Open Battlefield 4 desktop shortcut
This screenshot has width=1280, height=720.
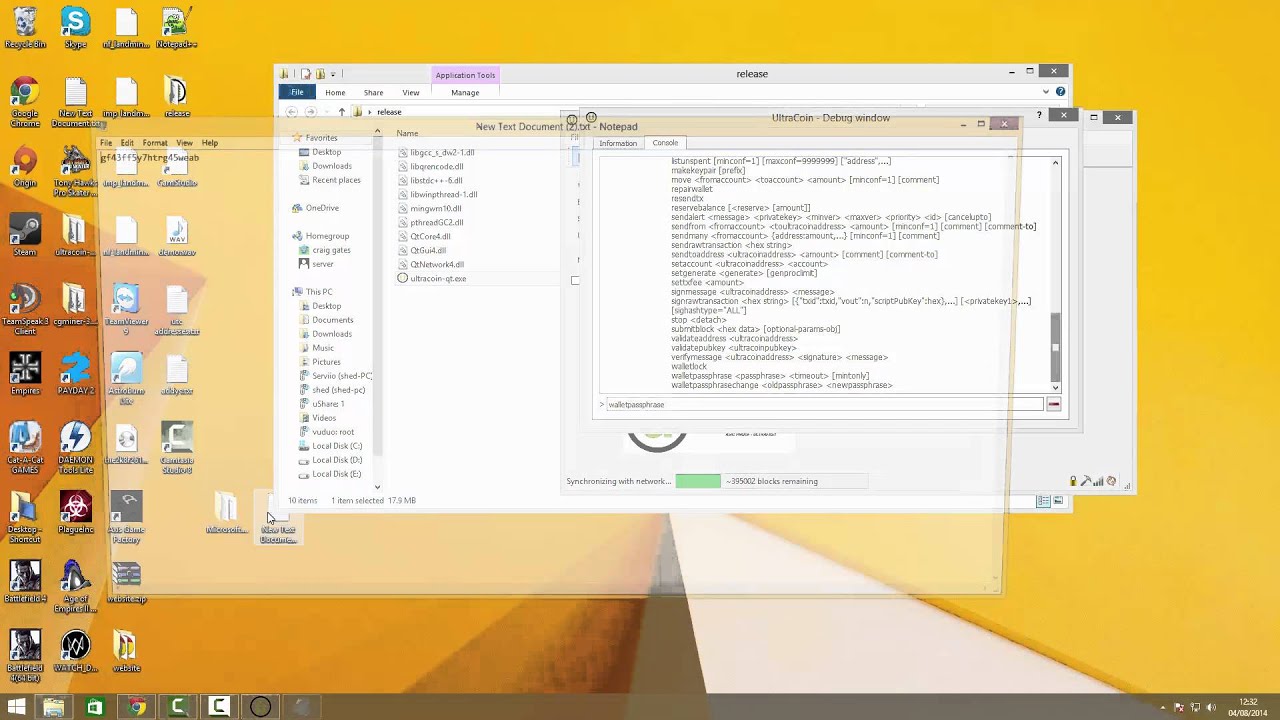25,583
